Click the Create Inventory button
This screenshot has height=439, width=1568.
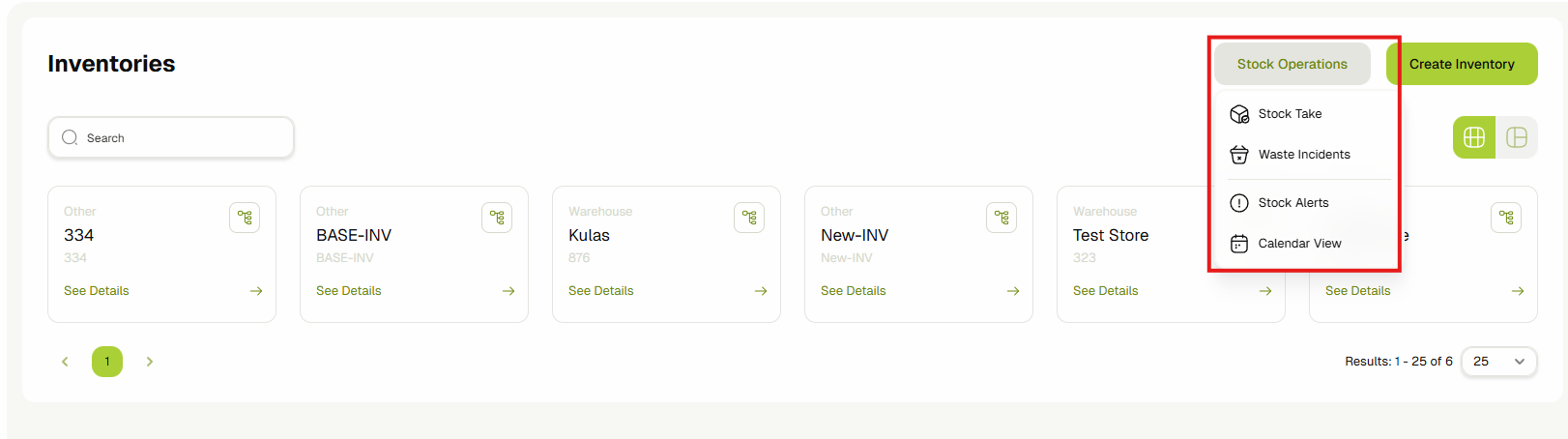click(x=1462, y=64)
